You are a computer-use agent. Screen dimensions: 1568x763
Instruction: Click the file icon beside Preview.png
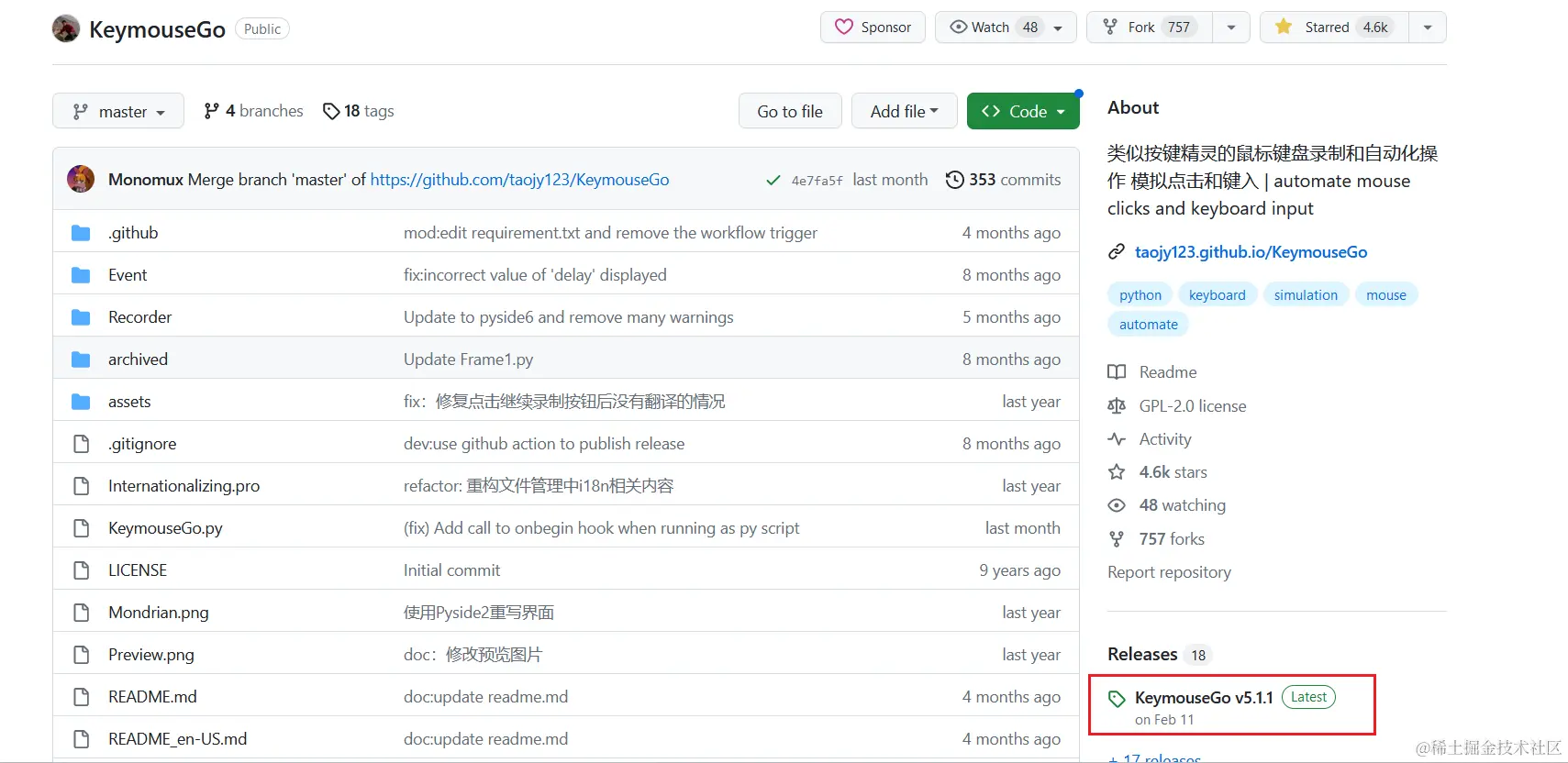[81, 655]
